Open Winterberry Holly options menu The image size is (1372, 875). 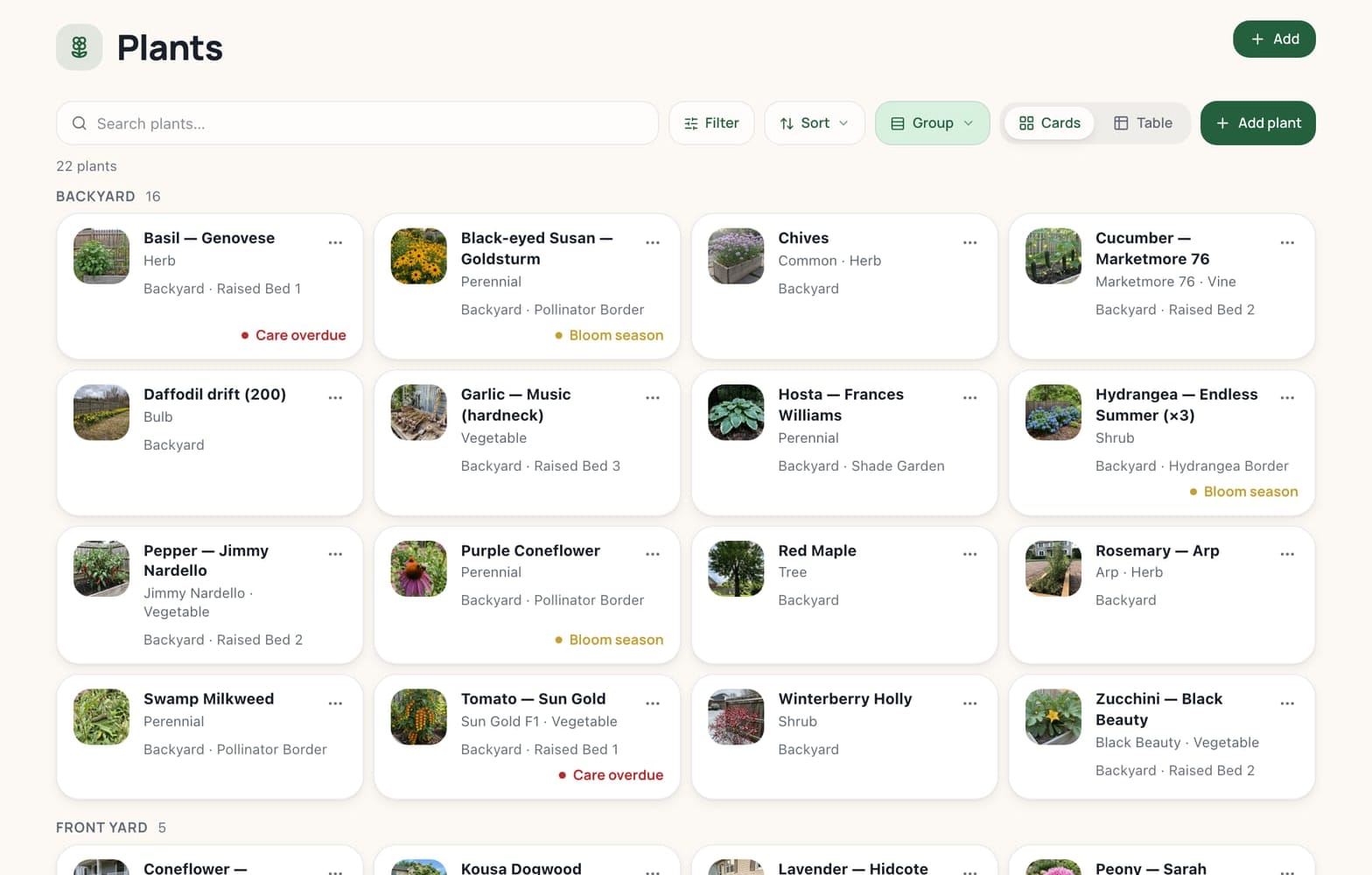point(970,703)
